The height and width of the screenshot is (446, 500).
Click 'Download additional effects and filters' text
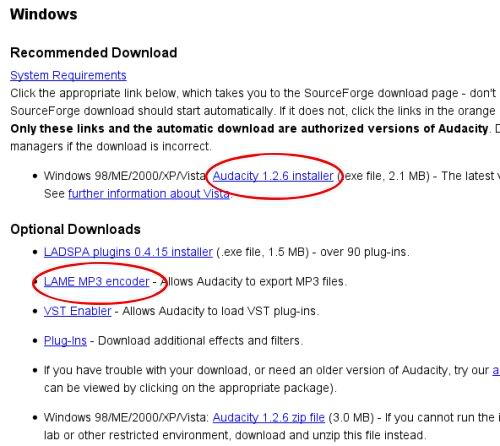click(200, 341)
